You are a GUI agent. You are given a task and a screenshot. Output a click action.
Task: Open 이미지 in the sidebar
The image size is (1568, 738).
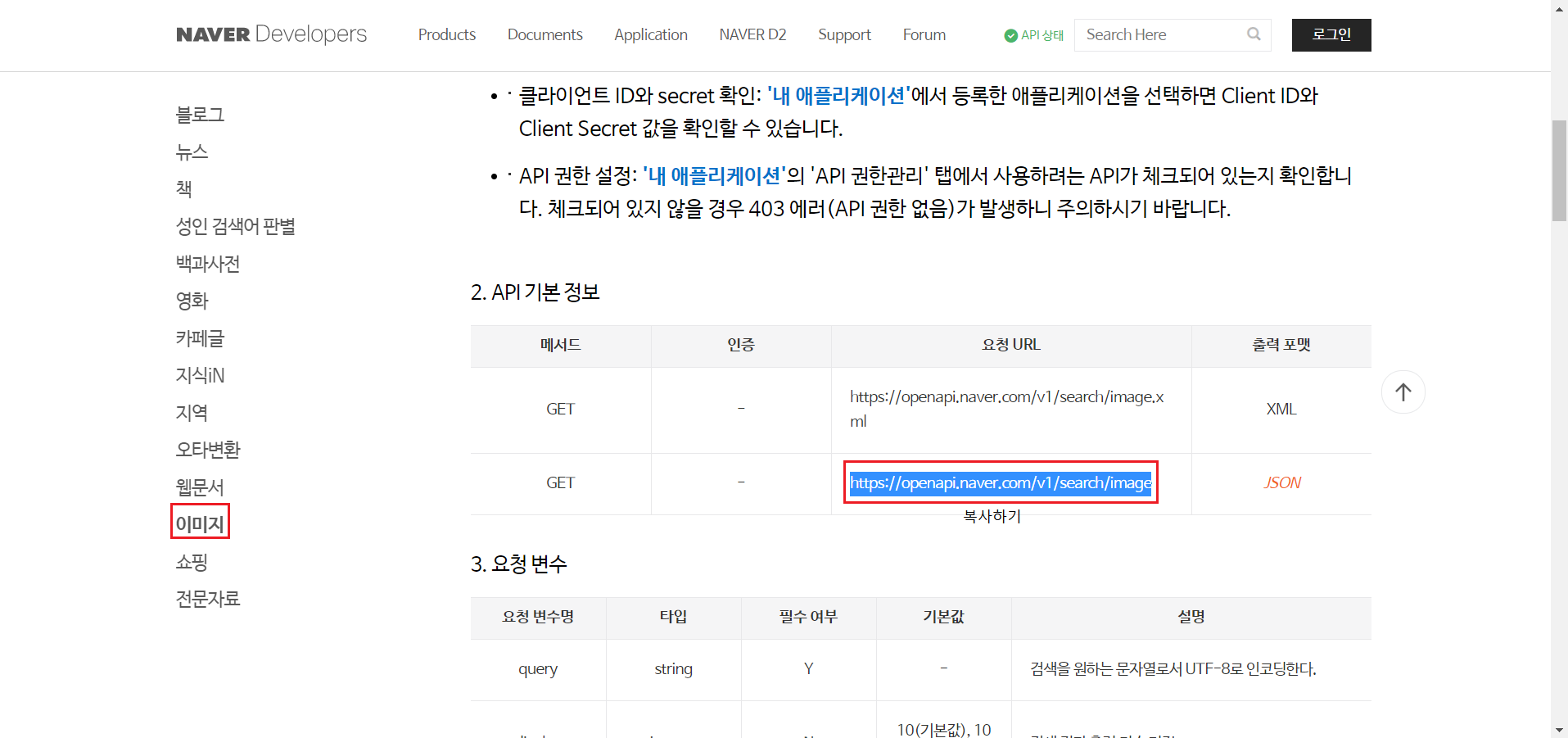coord(200,524)
